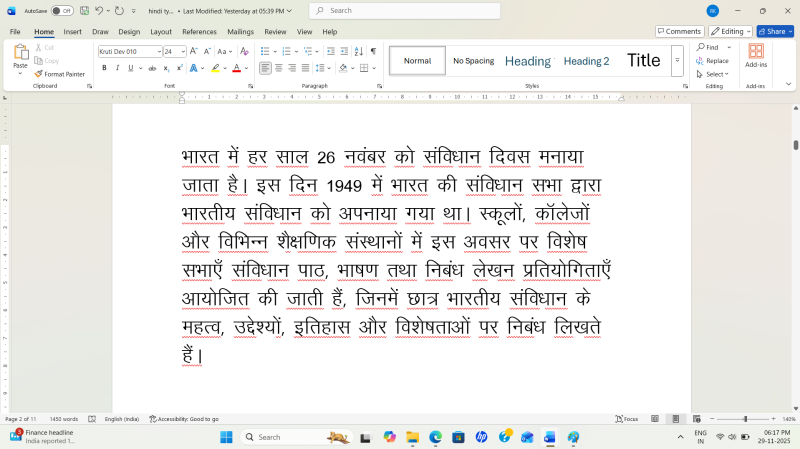800x449 pixels.
Task: Click the Format Painter tool
Action: (59, 74)
